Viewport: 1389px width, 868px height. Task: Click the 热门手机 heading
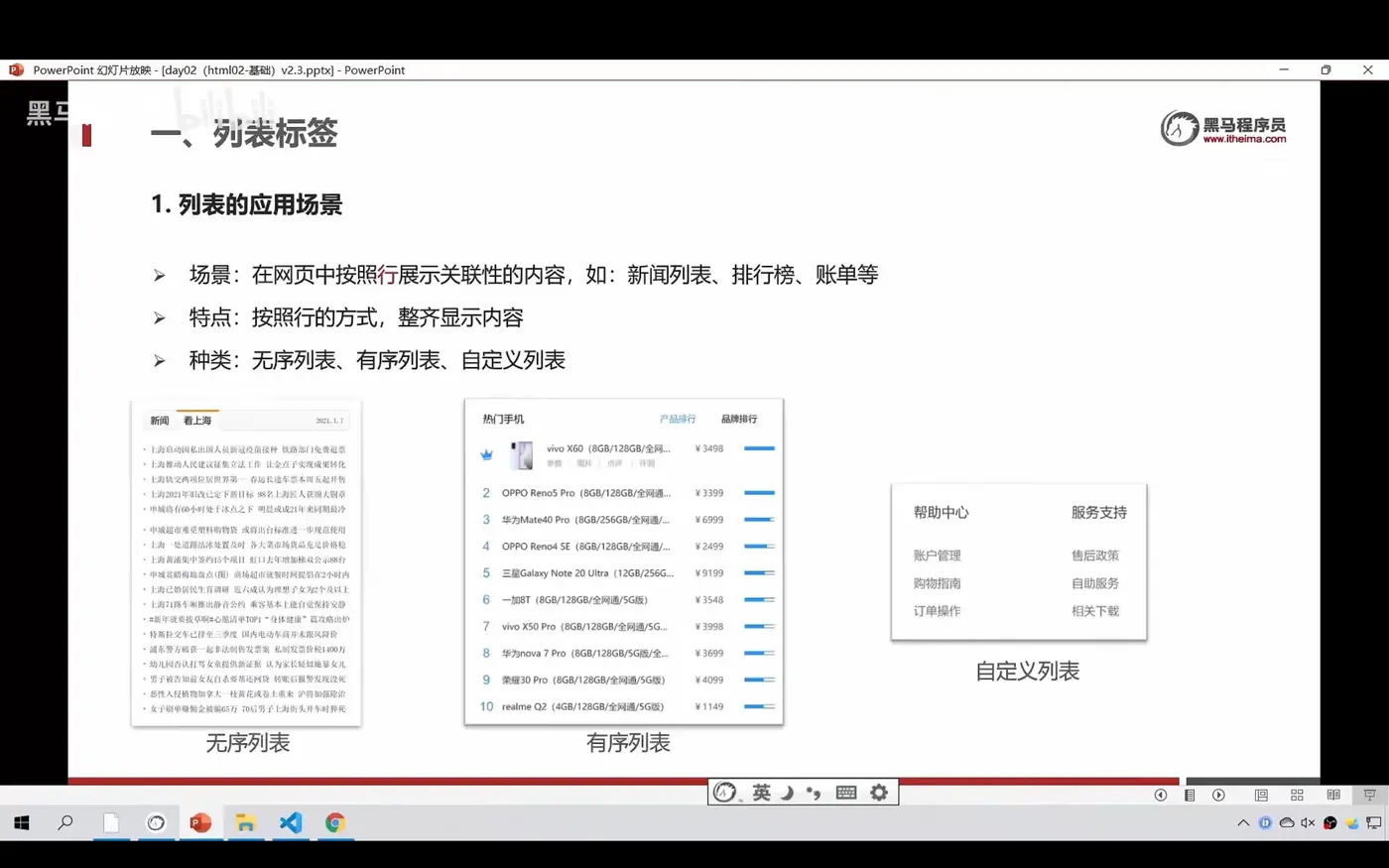503,419
